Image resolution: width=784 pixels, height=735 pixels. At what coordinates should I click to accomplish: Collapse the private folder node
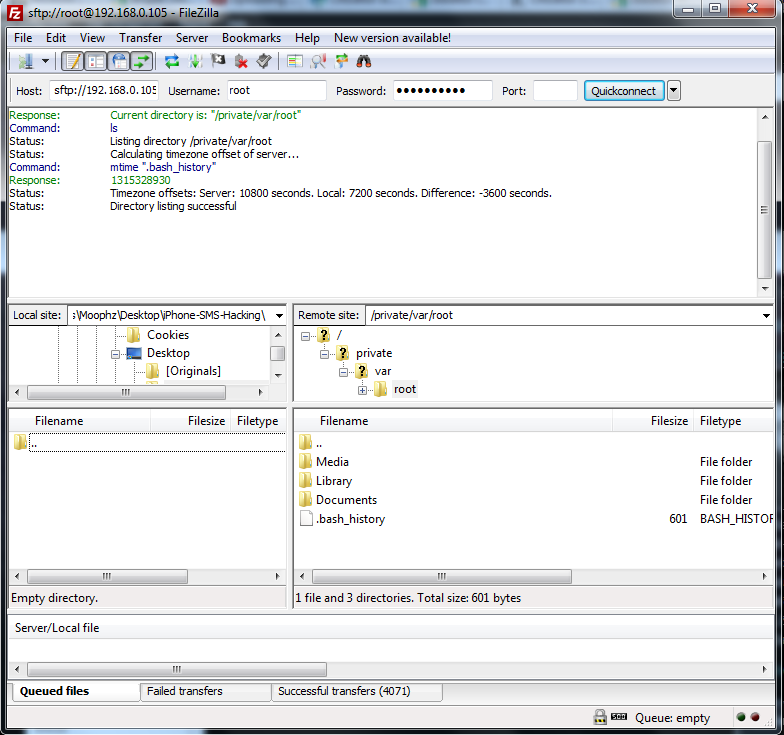coord(324,354)
